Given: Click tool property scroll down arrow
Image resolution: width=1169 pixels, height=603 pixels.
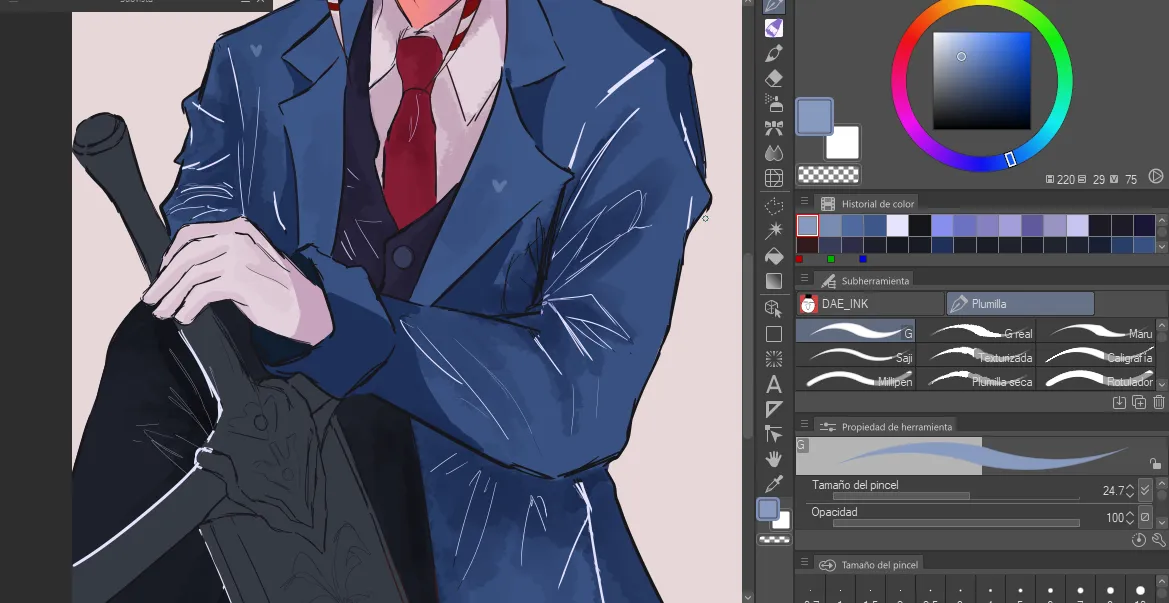Looking at the screenshot, I should point(1162,523).
